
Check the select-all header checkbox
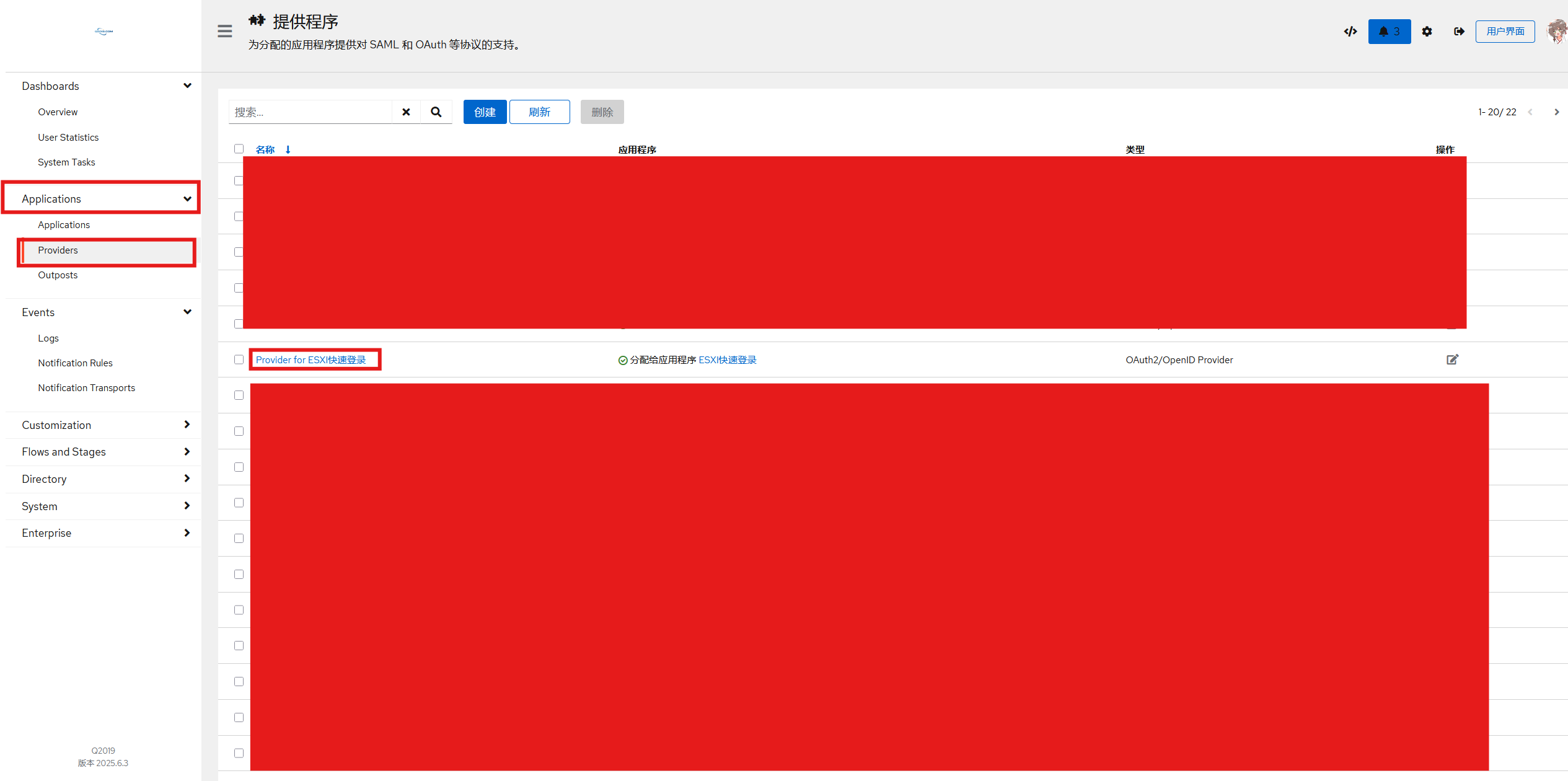click(239, 149)
